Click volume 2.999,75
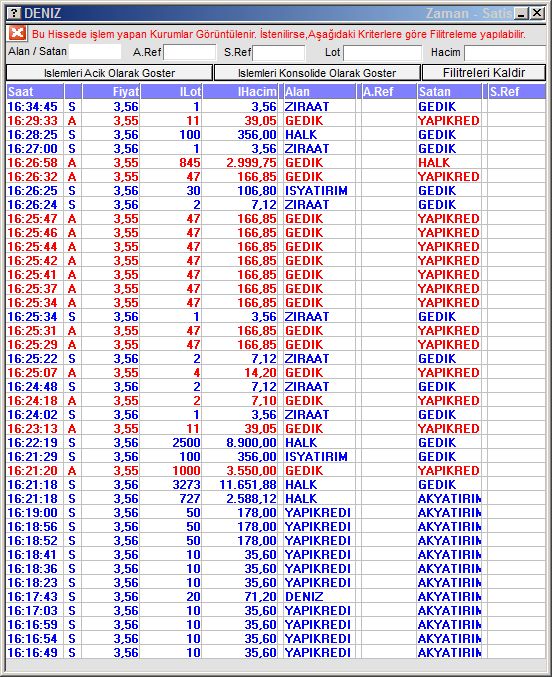 point(251,163)
